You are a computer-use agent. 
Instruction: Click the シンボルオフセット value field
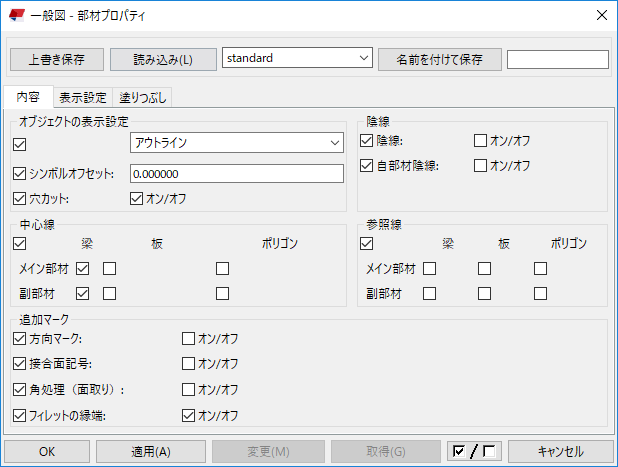[x=236, y=174]
